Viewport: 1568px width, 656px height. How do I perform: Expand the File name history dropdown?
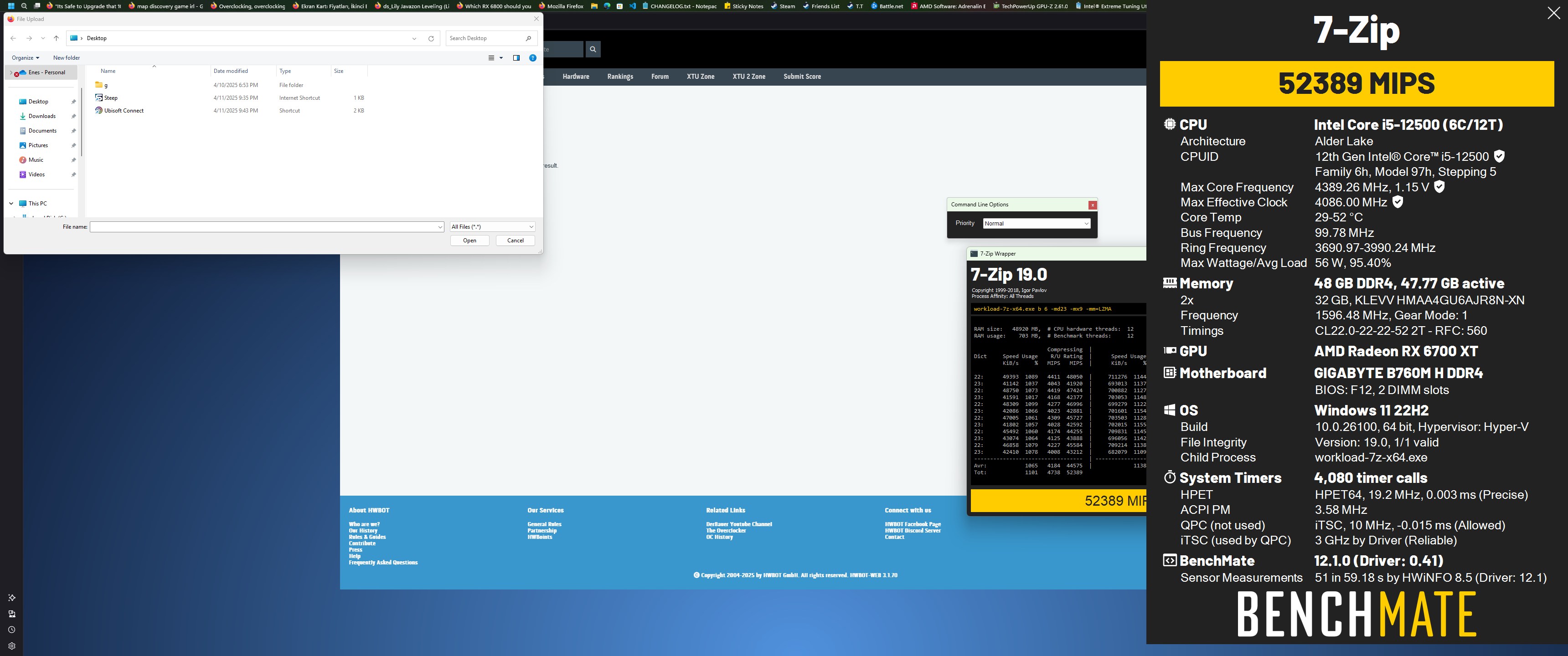click(x=440, y=227)
